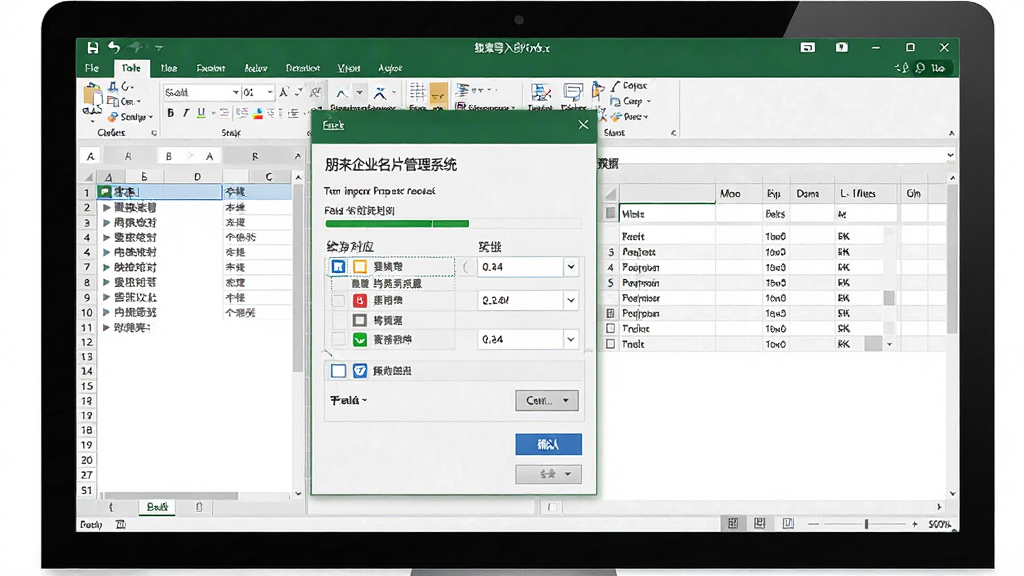Click the faded Redo arrow icon
The width and height of the screenshot is (1024, 576).
tap(136, 47)
